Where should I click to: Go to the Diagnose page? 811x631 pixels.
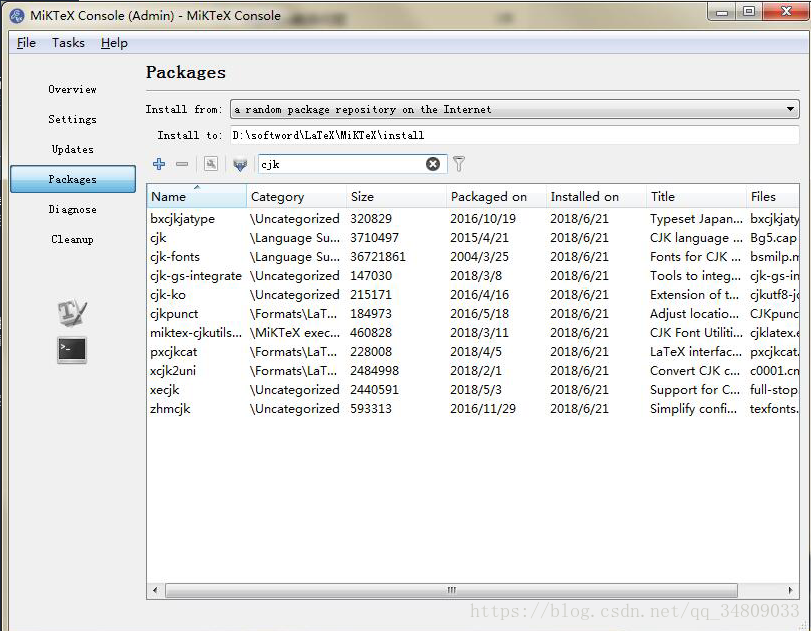(x=72, y=209)
